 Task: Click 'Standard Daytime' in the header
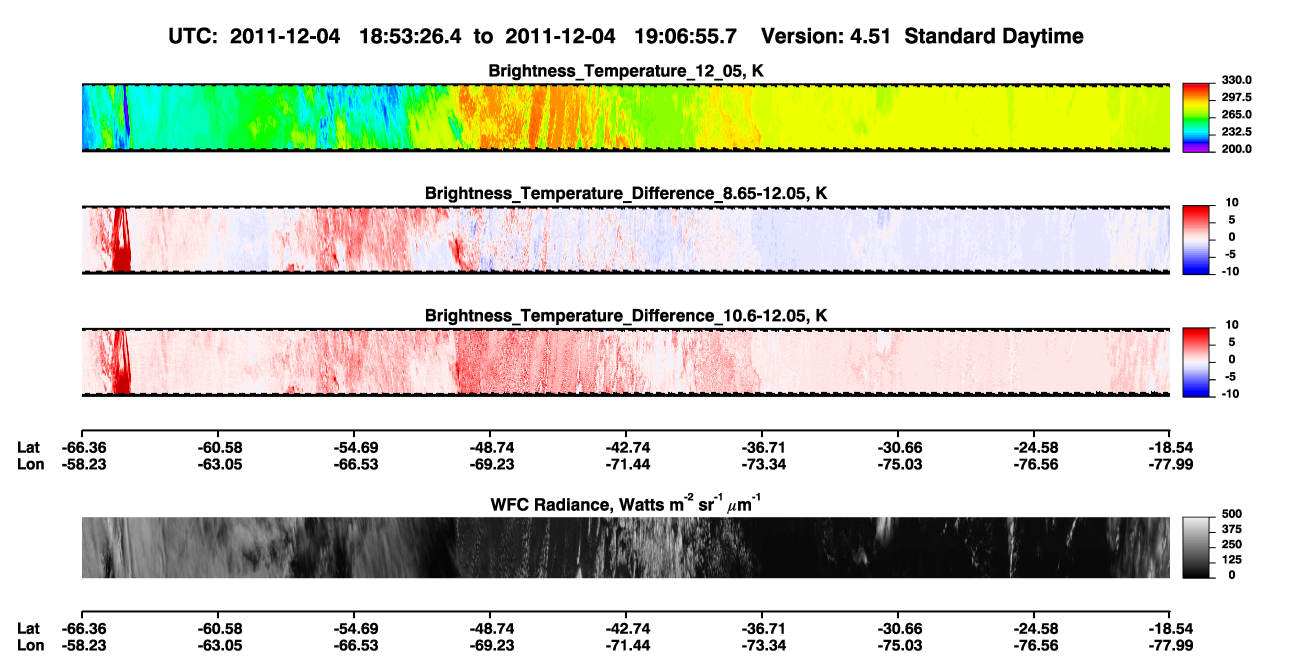tap(995, 37)
